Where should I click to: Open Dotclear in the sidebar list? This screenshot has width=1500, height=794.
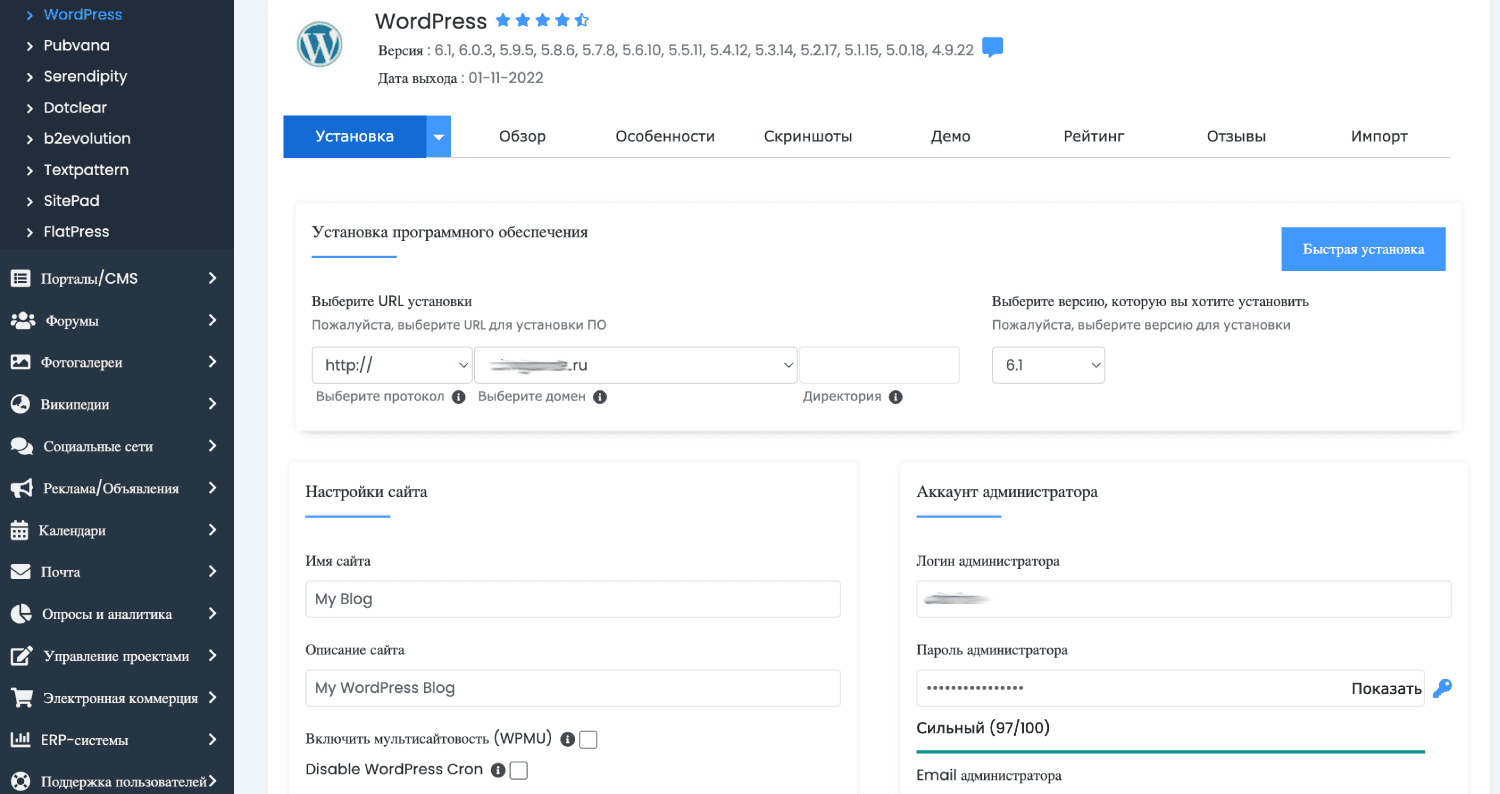[75, 108]
